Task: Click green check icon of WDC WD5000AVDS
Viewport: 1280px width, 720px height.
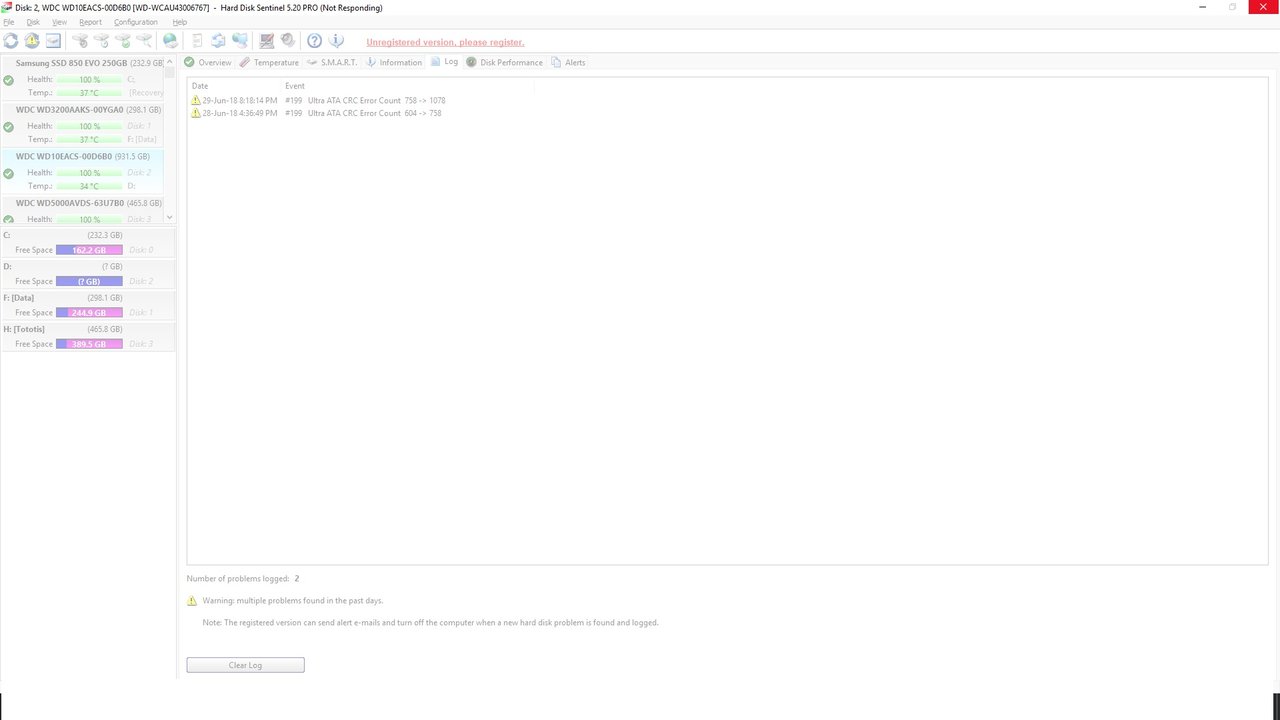Action: (8, 219)
